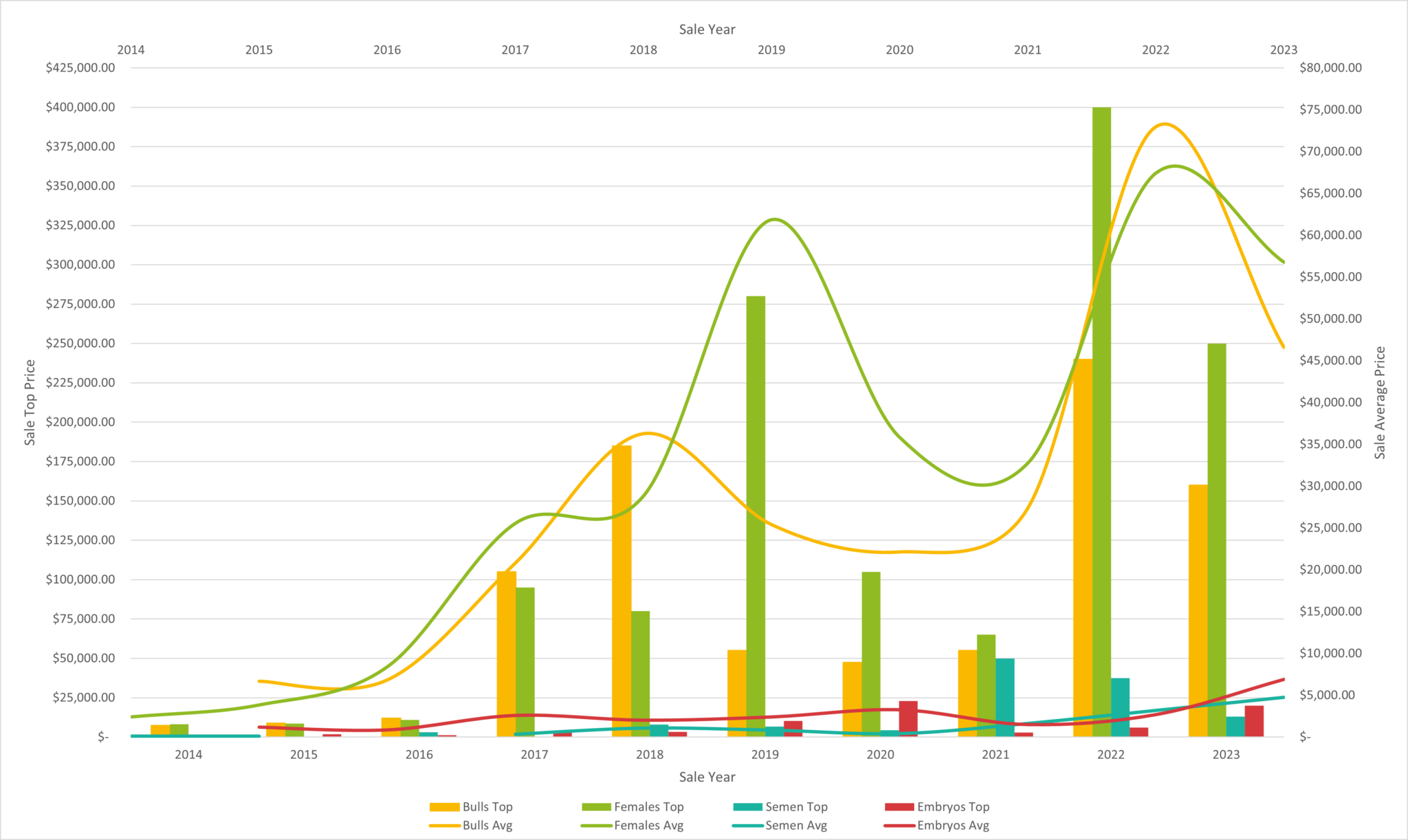This screenshot has height=840, width=1408.
Task: Select the Sale Average Price axis title
Action: click(1380, 403)
